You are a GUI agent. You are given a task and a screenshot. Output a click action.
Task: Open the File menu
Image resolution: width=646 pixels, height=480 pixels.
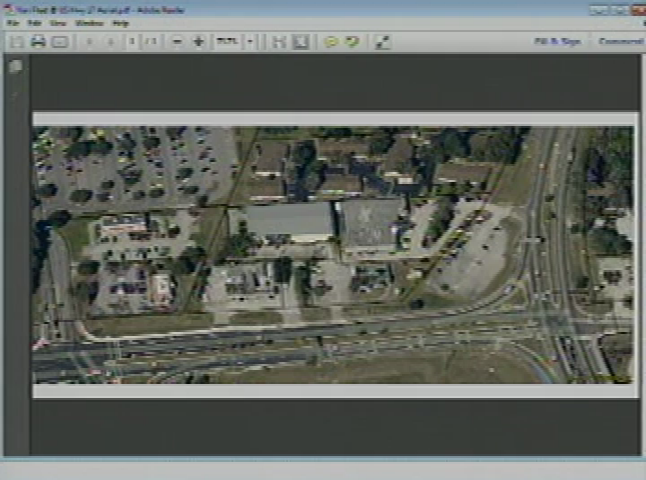pyautogui.click(x=13, y=23)
